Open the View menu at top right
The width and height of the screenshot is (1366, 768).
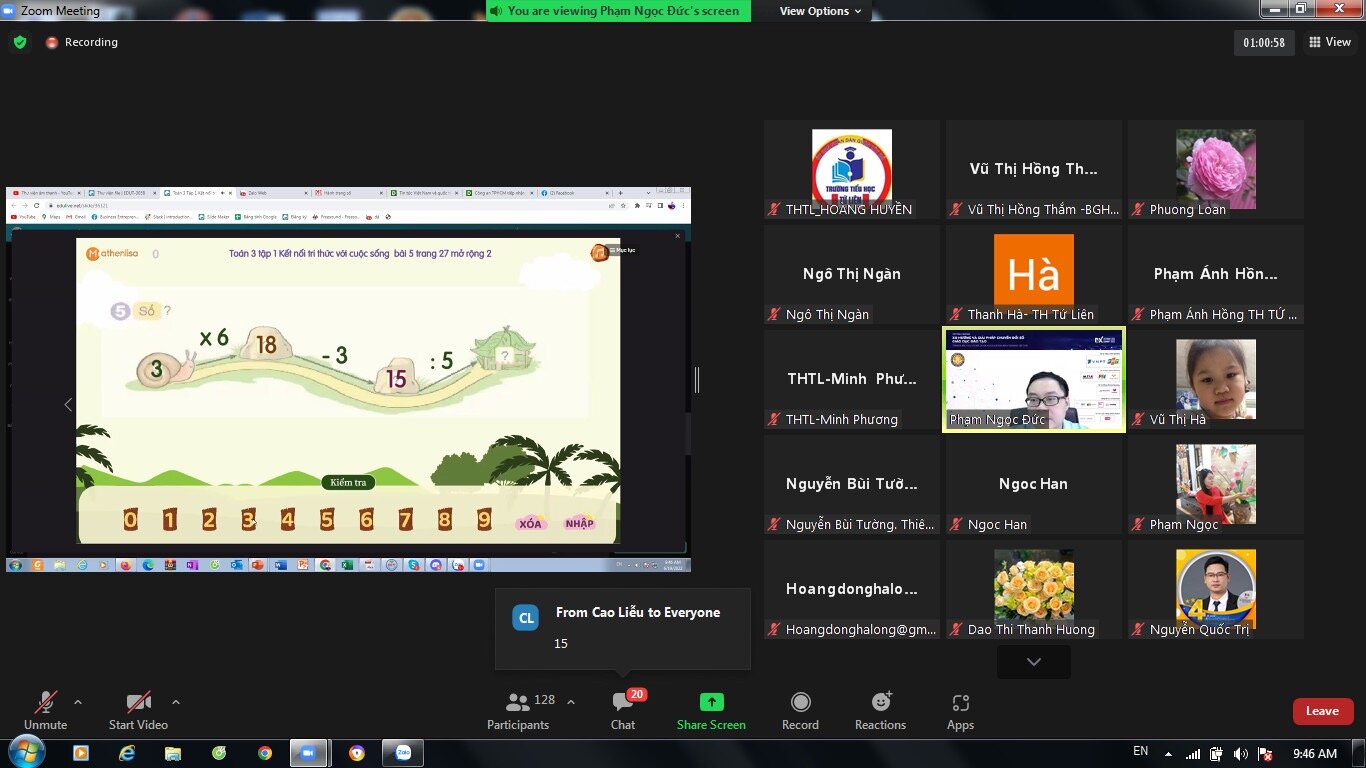pyautogui.click(x=1331, y=42)
